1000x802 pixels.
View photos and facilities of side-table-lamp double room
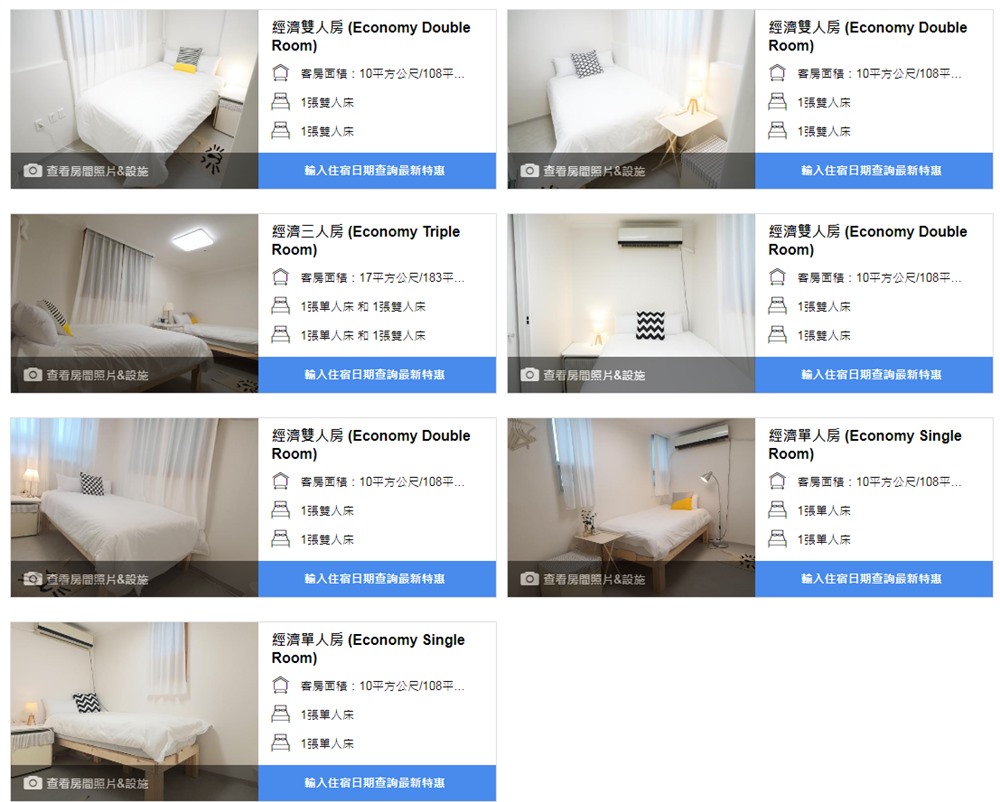pos(594,171)
